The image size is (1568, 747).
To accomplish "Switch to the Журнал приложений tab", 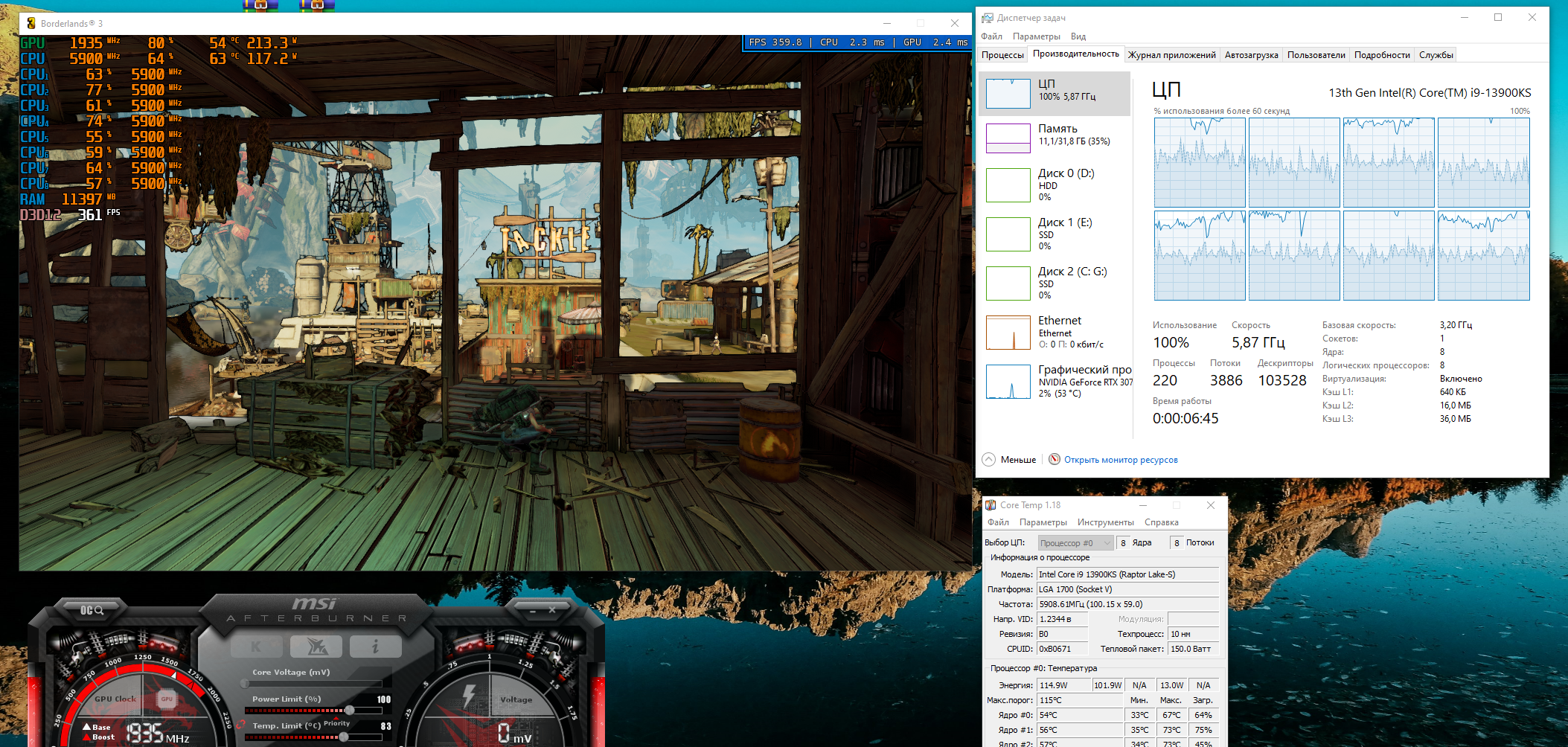I will [x=1172, y=55].
